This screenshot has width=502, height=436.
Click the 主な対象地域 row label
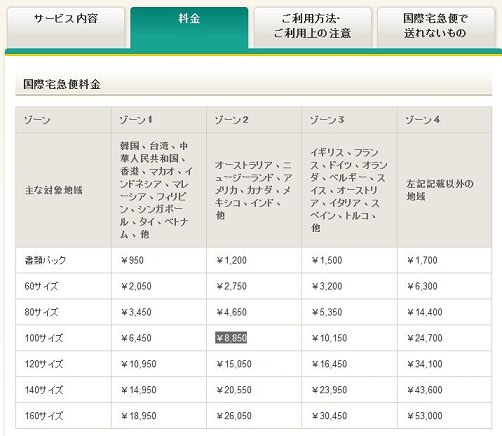click(x=53, y=190)
